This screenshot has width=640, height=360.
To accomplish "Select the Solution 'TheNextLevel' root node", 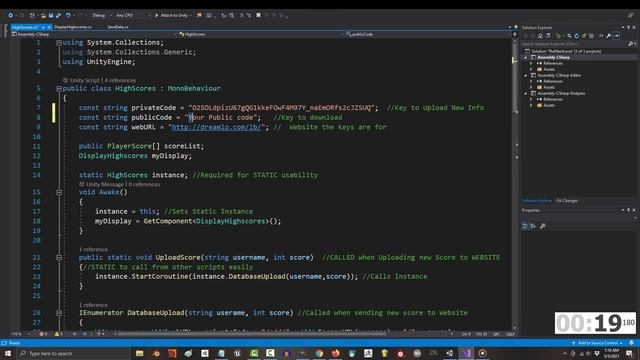I will [x=566, y=51].
